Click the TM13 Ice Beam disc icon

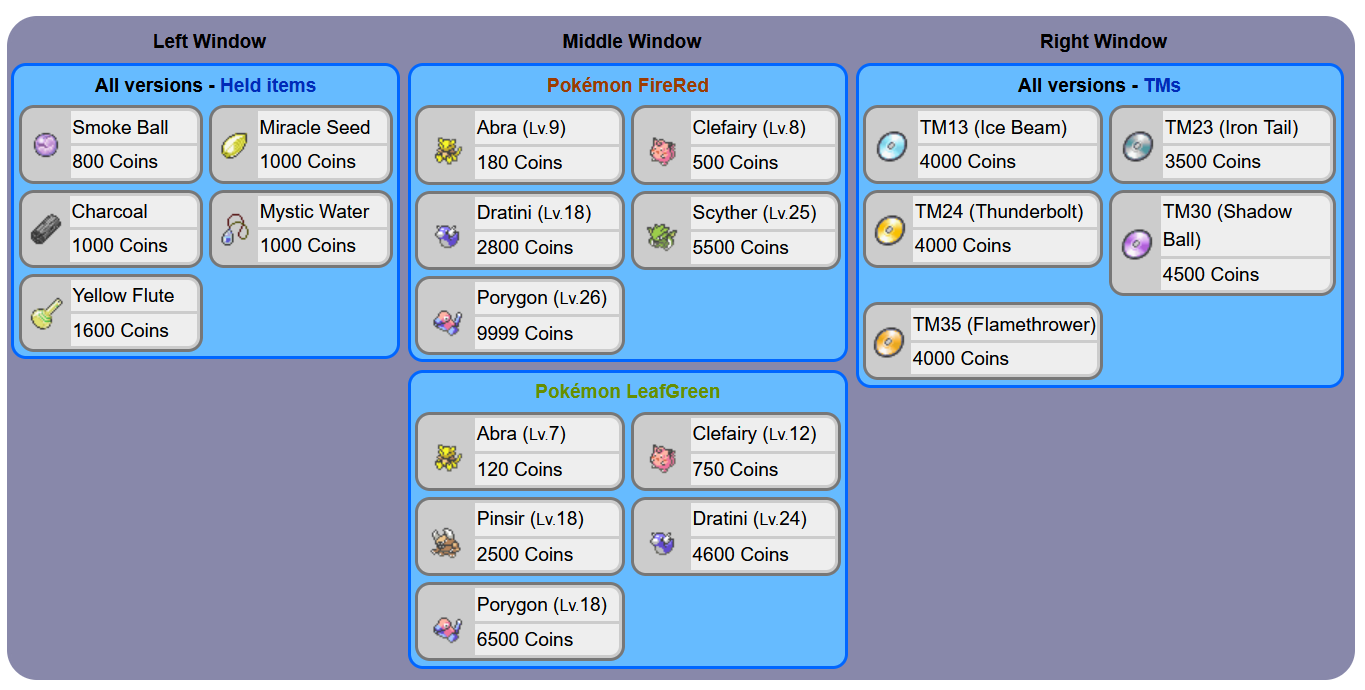[891, 145]
